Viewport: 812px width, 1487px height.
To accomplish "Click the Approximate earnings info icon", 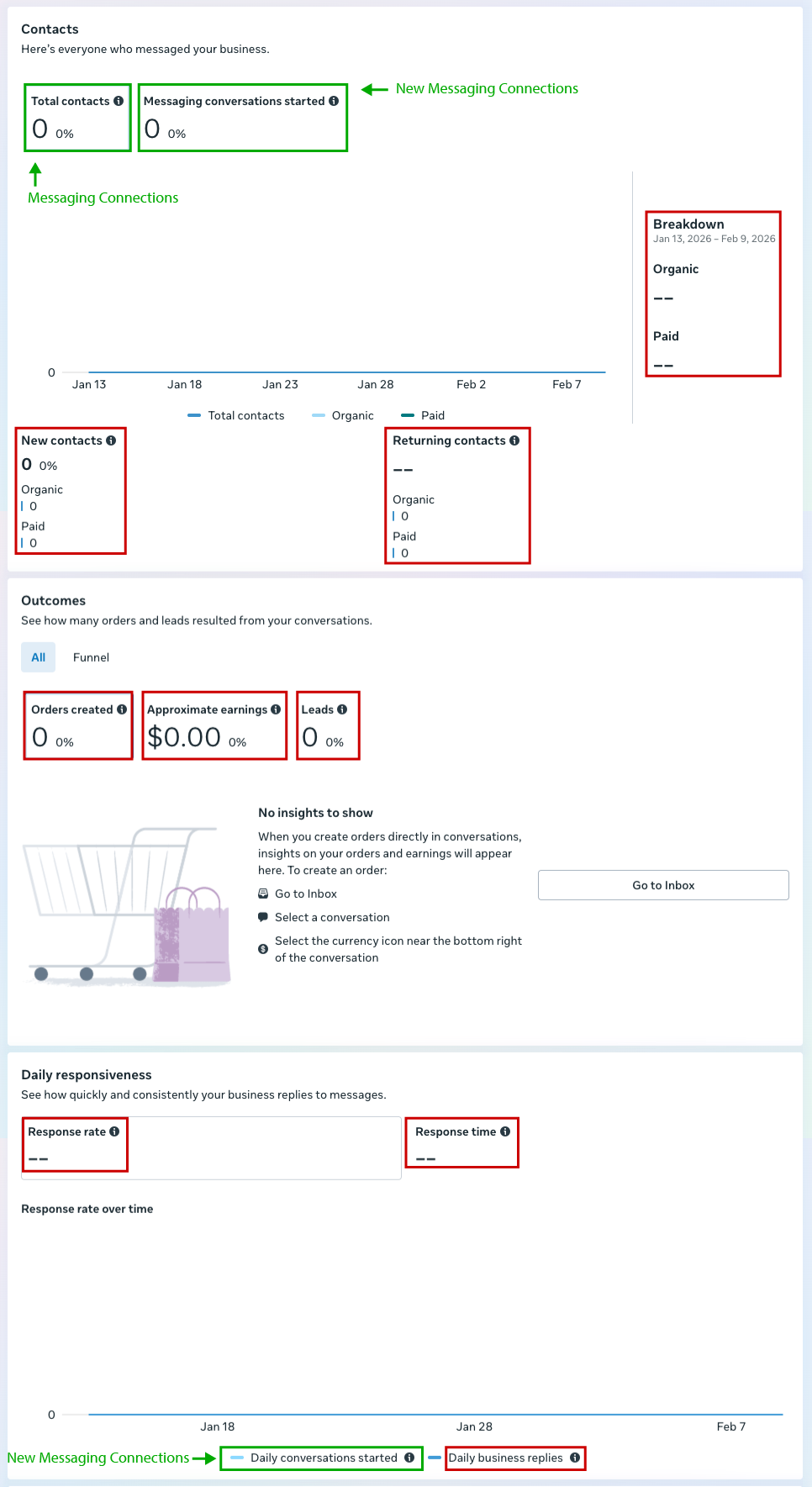I will (x=276, y=709).
